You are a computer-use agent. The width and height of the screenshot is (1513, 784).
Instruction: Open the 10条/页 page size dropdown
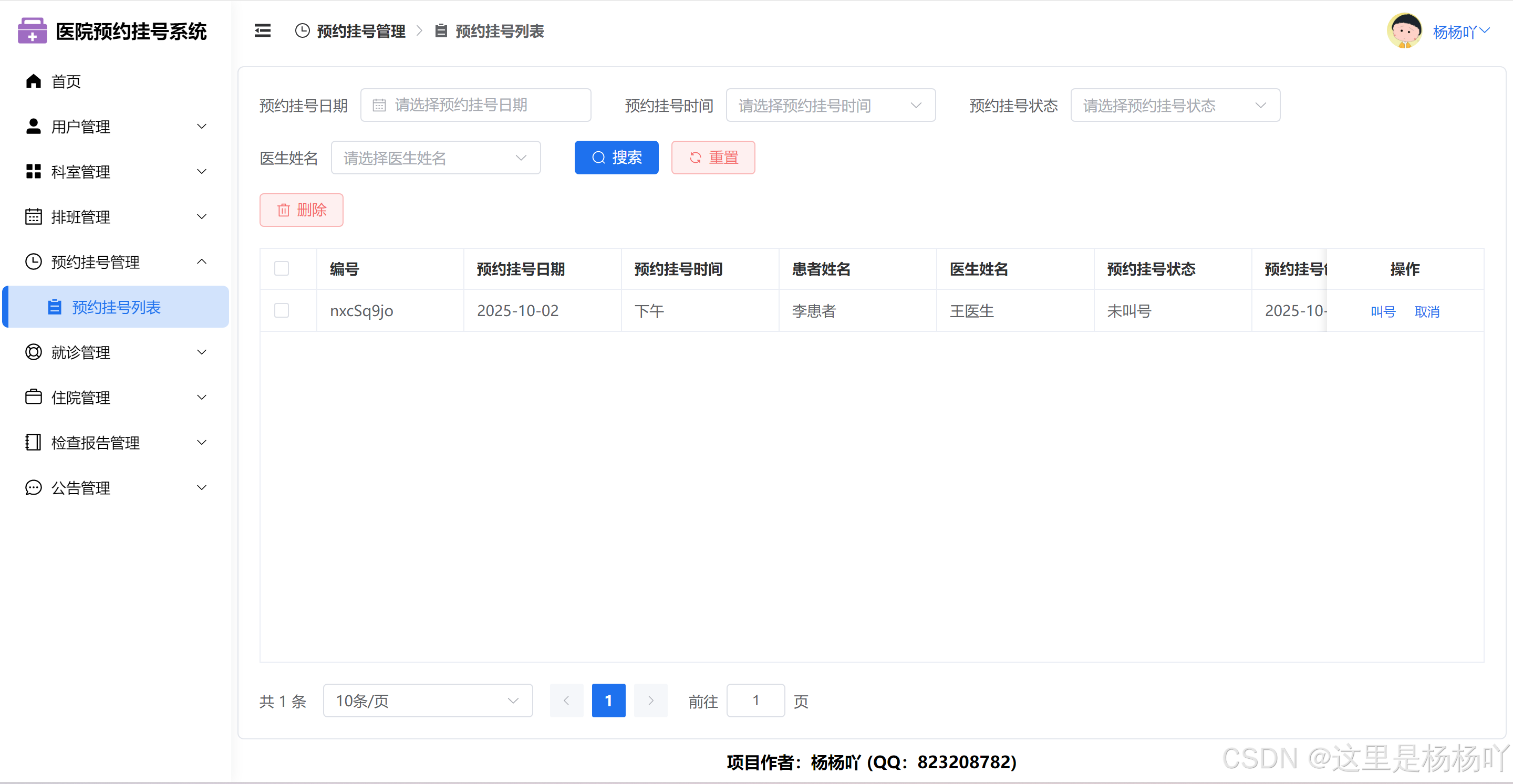click(427, 701)
